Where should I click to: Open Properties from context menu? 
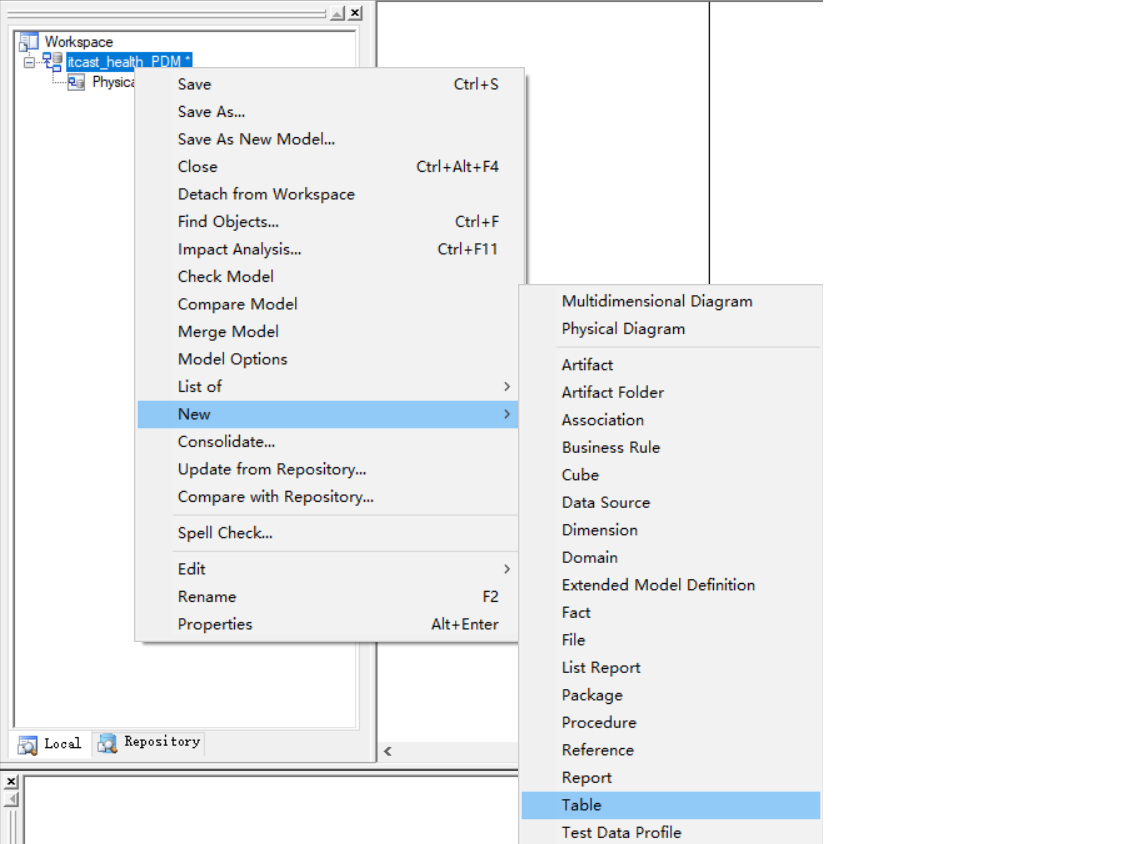(328, 624)
